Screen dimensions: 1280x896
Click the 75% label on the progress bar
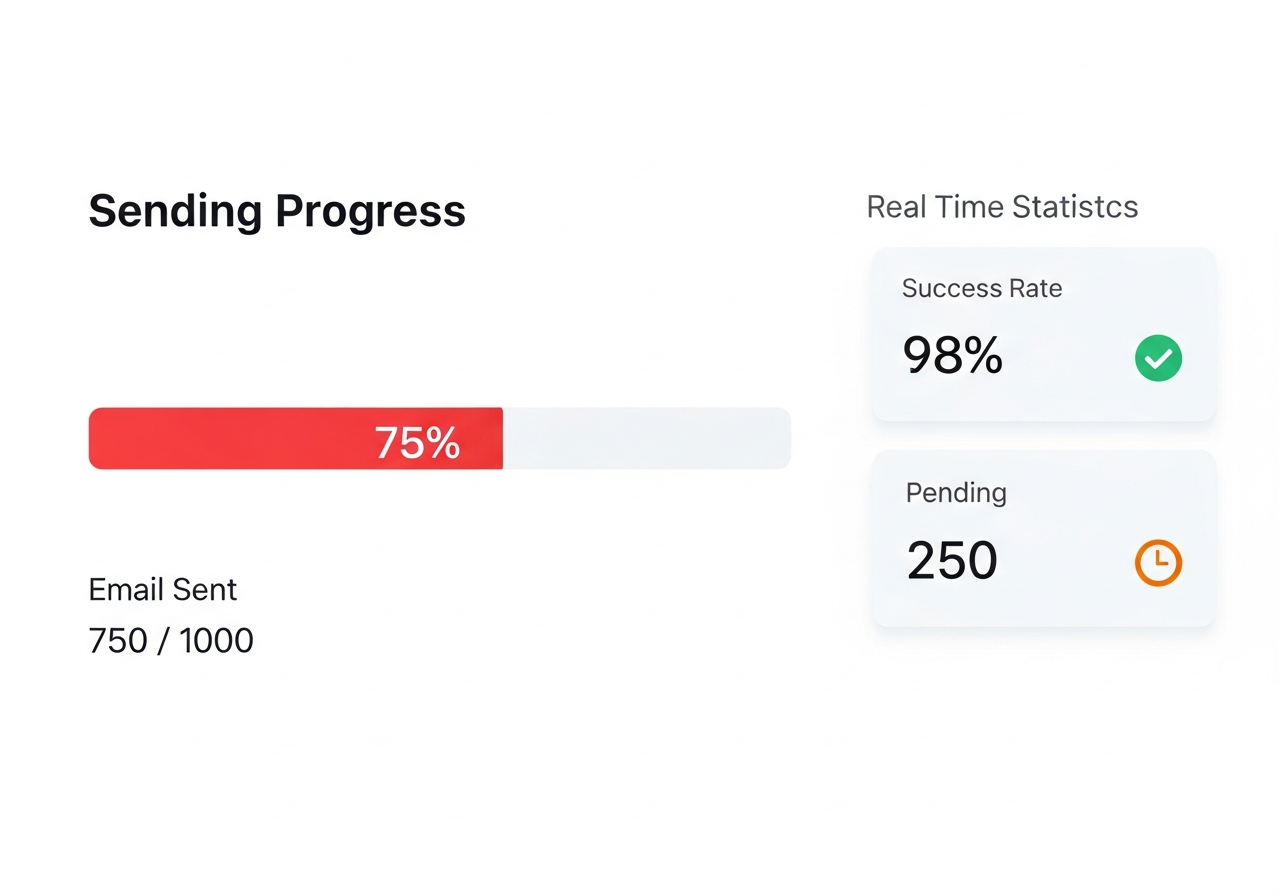[x=417, y=440]
